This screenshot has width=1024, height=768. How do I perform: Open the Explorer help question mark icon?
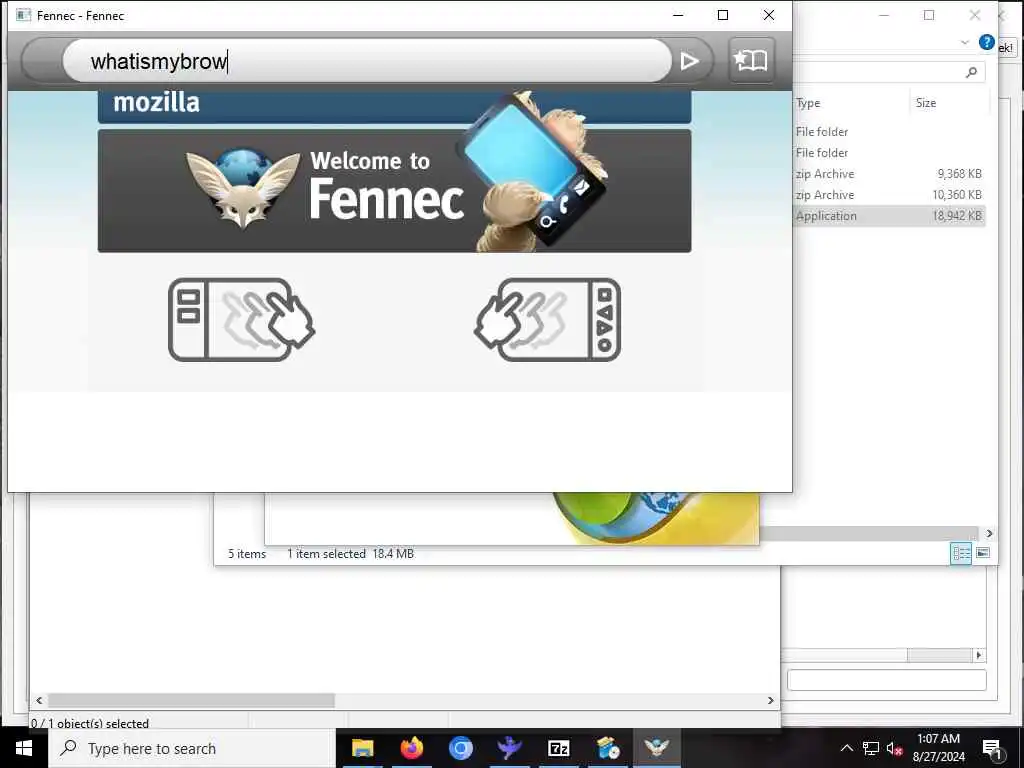(x=986, y=42)
